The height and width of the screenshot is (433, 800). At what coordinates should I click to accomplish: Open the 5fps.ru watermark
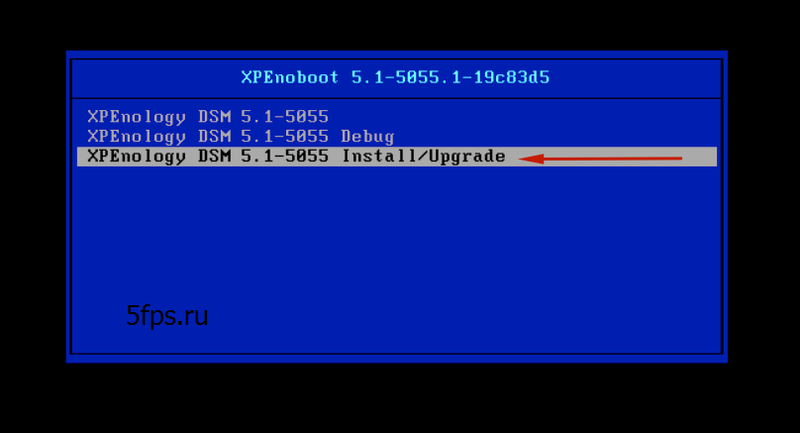pos(167,316)
